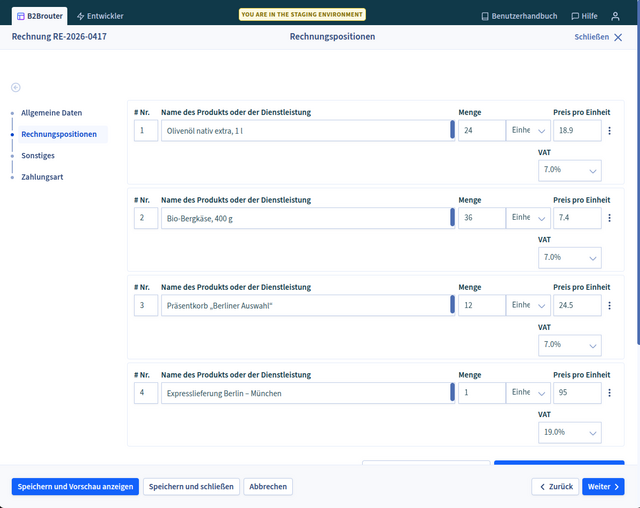The image size is (640, 508).
Task: Edit the Olivenöl nativ extra name field
Action: [x=308, y=131]
